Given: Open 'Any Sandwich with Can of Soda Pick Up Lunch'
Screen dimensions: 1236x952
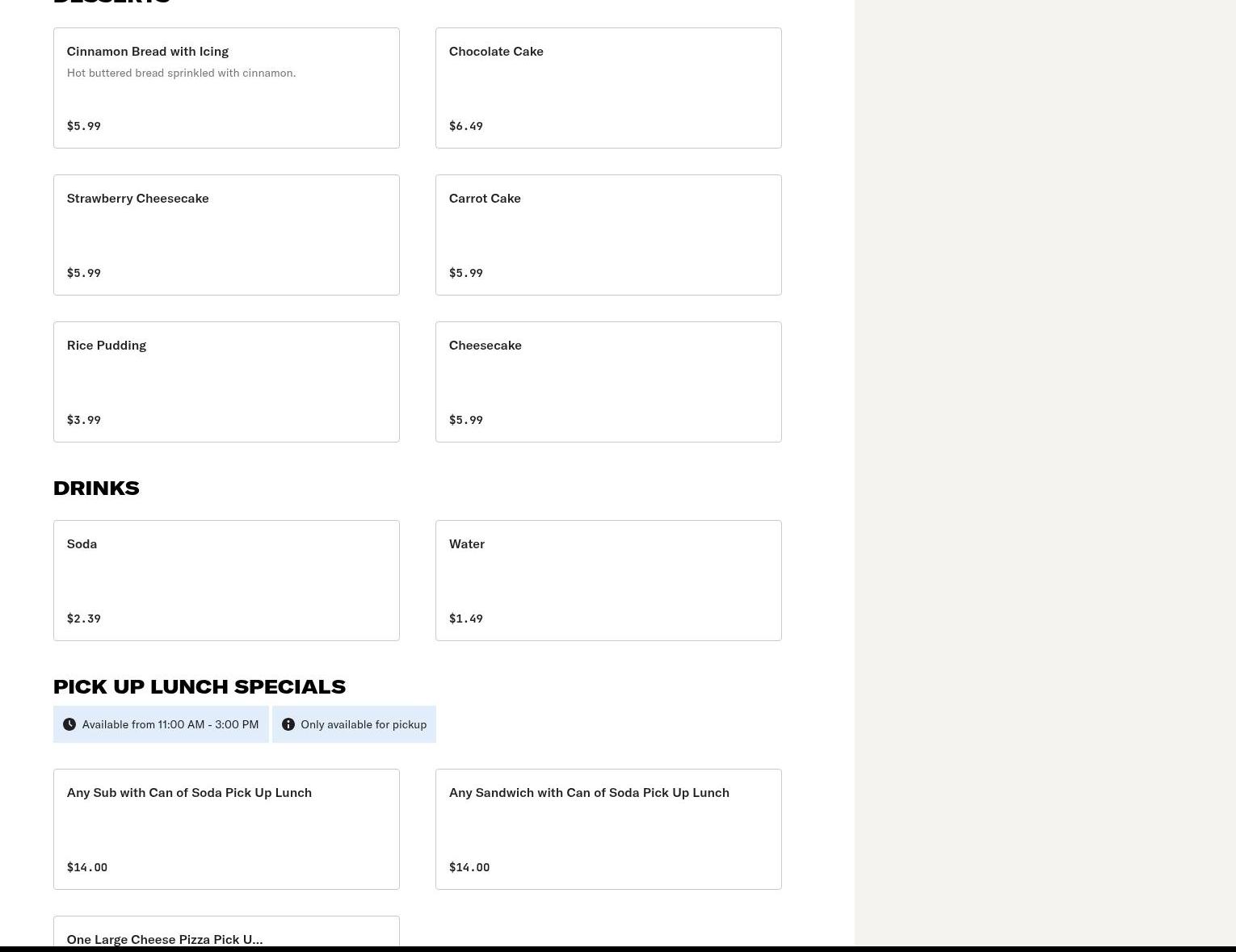Looking at the screenshot, I should pyautogui.click(x=608, y=829).
